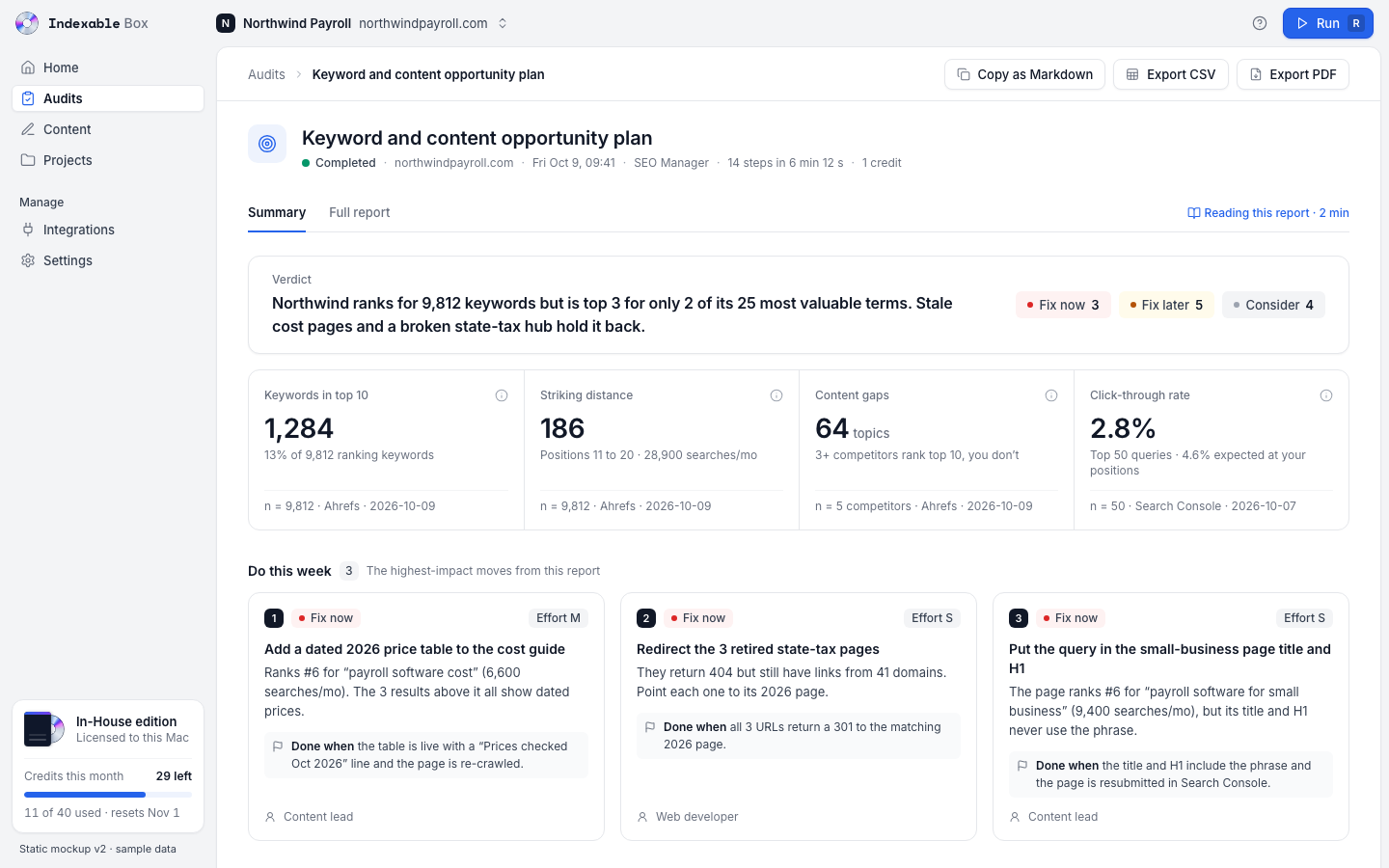Show info for Striking distance metric
This screenshot has height=868, width=1389.
coord(776,395)
